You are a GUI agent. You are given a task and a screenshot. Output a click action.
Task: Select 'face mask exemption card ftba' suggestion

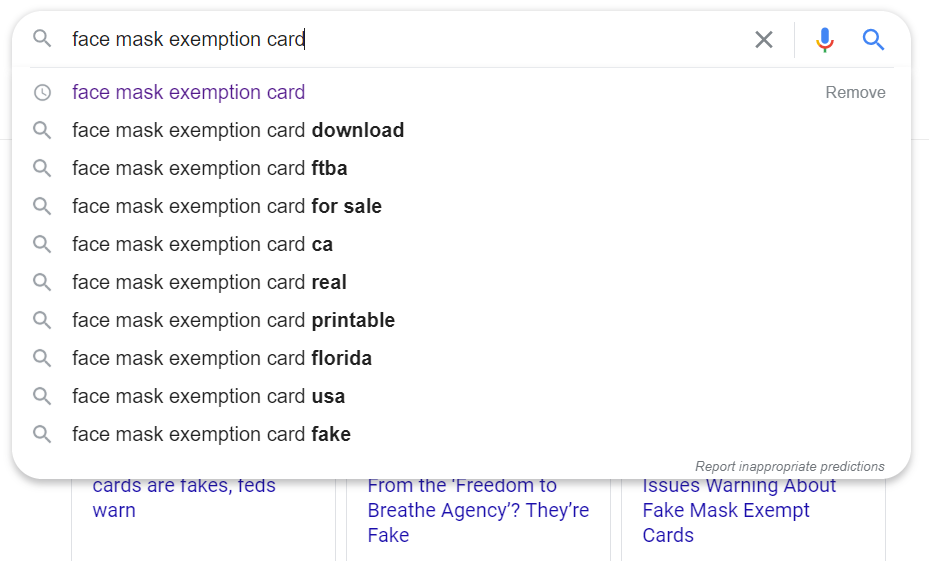pos(462,168)
